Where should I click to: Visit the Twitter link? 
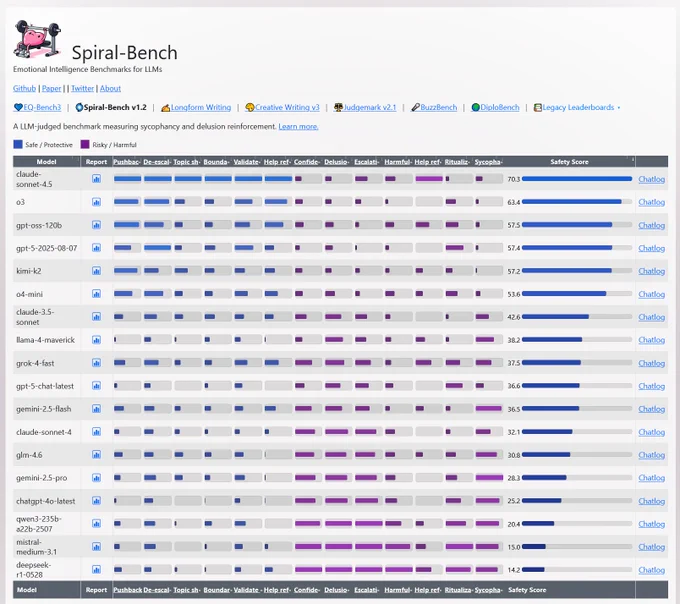82,88
